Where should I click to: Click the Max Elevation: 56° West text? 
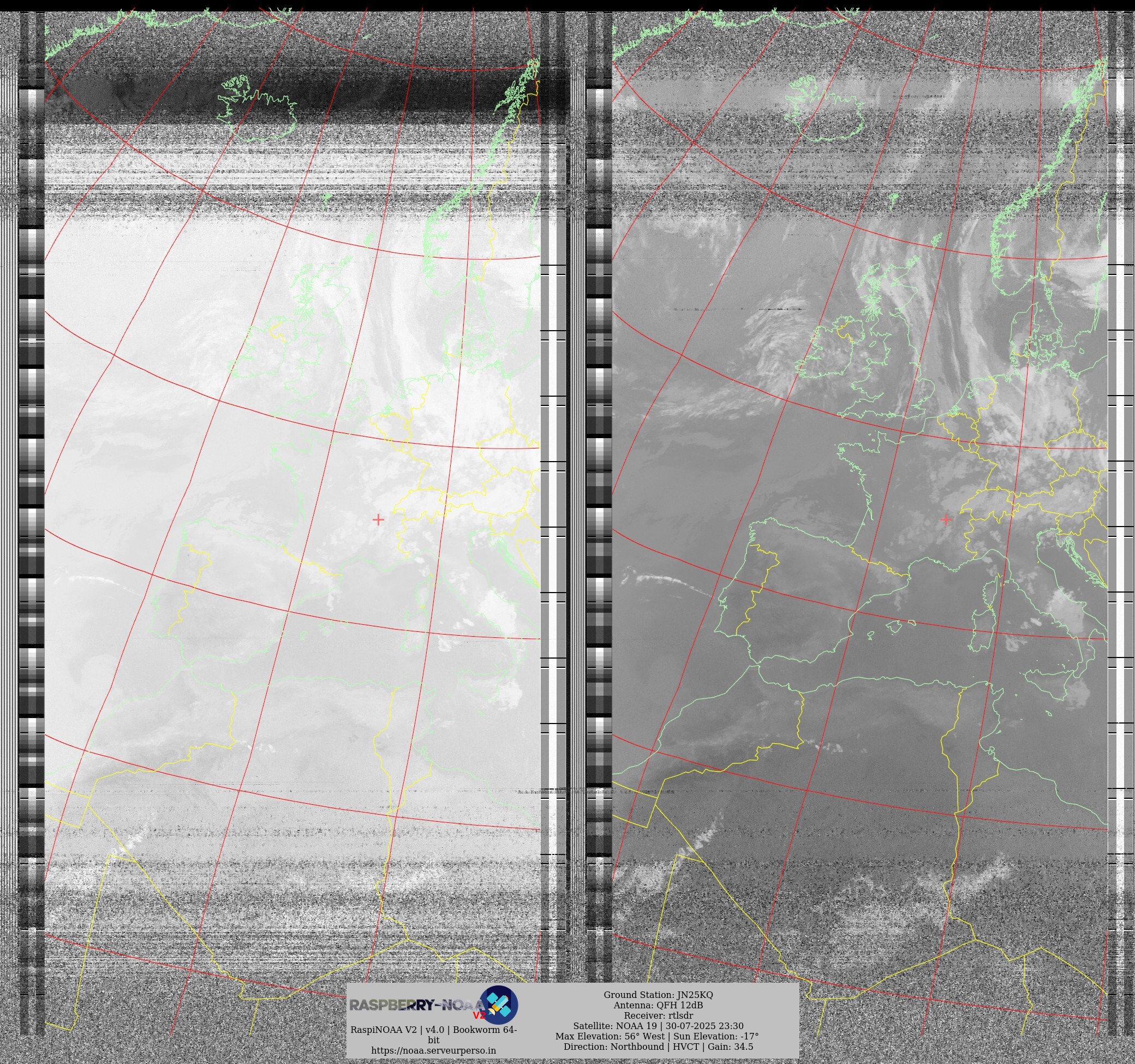[x=610, y=1036]
